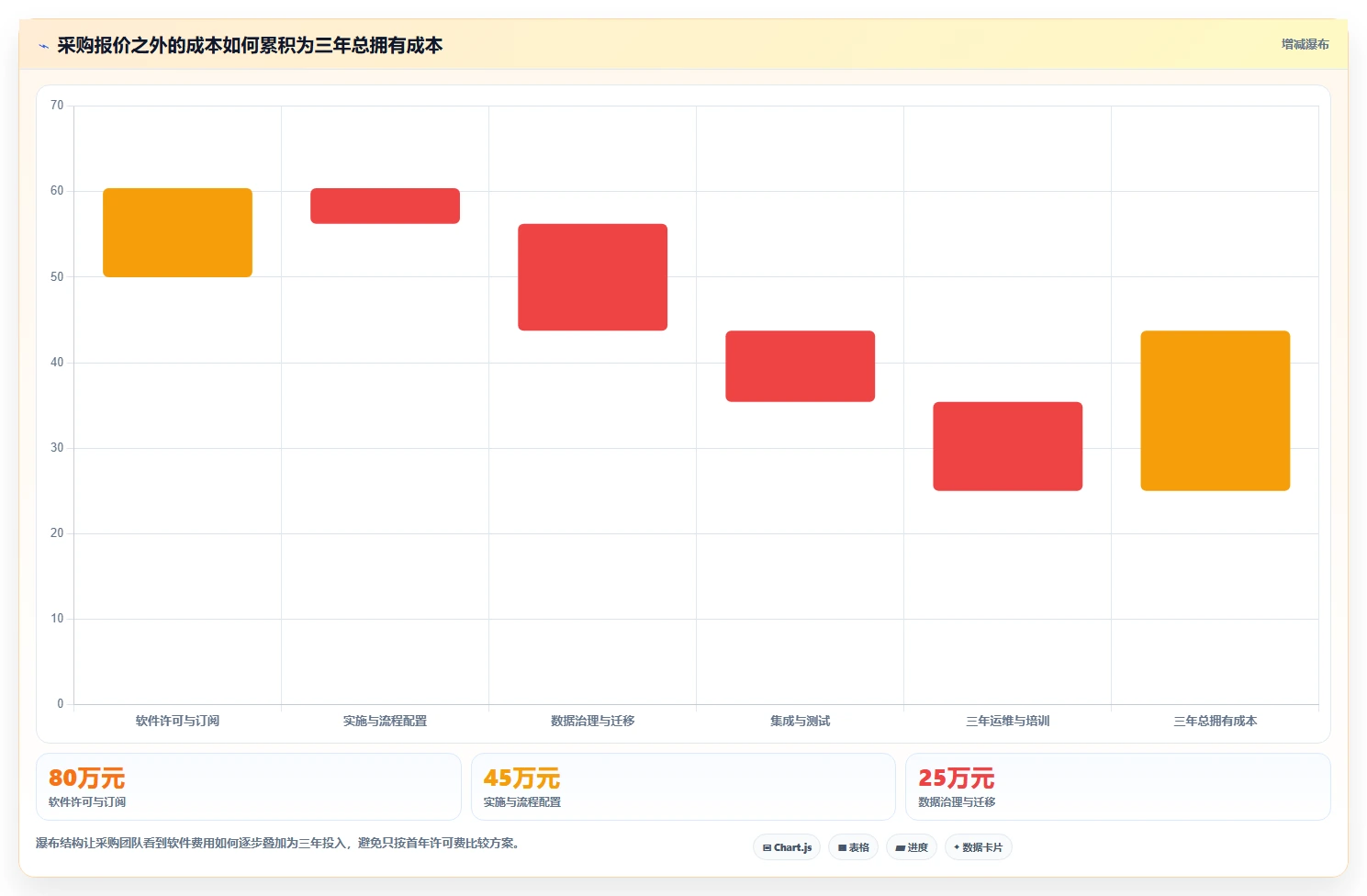Select the Chart.js tag chip

(x=787, y=847)
